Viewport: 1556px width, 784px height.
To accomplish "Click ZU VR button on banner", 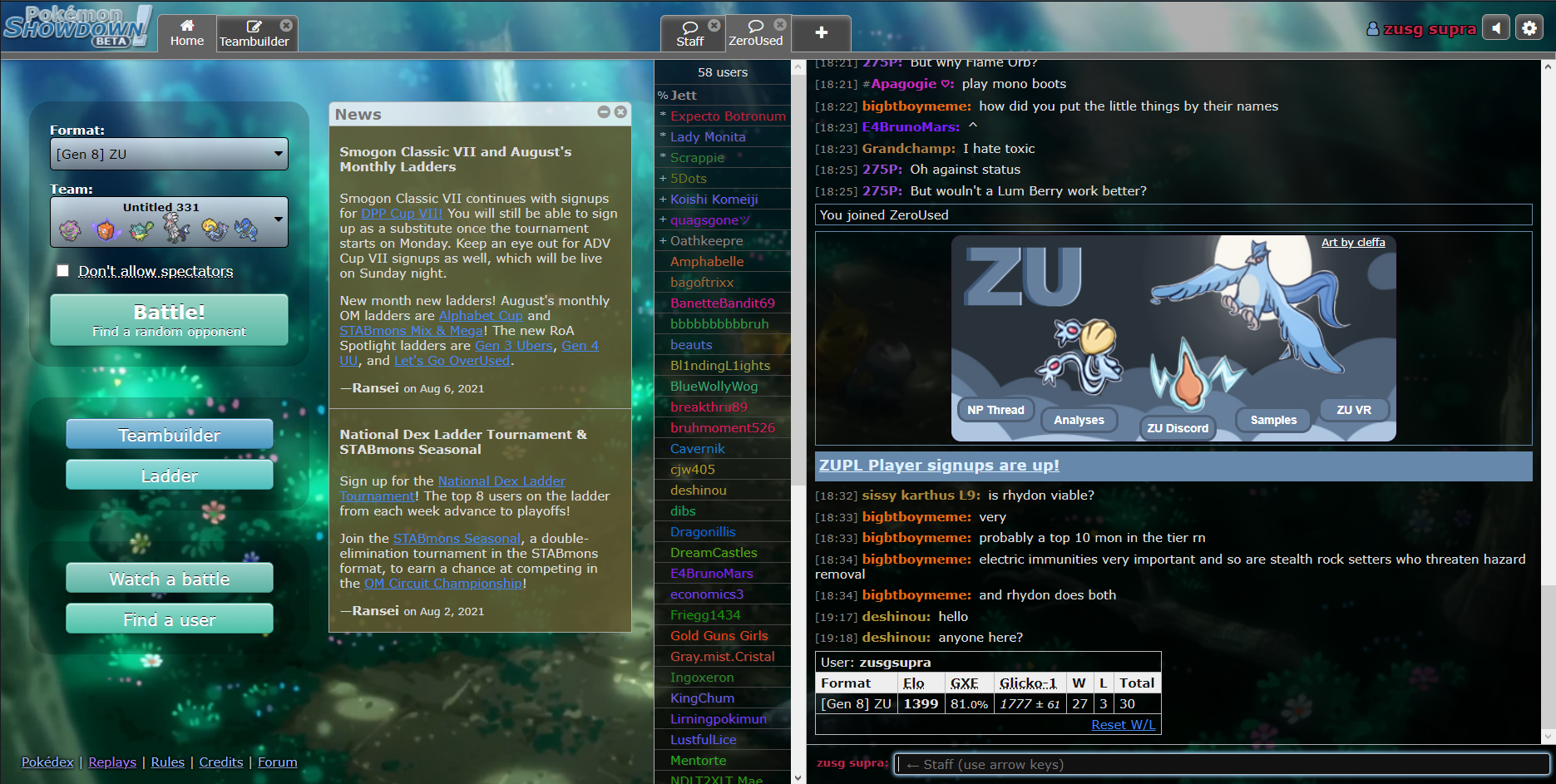I will click(x=1354, y=410).
